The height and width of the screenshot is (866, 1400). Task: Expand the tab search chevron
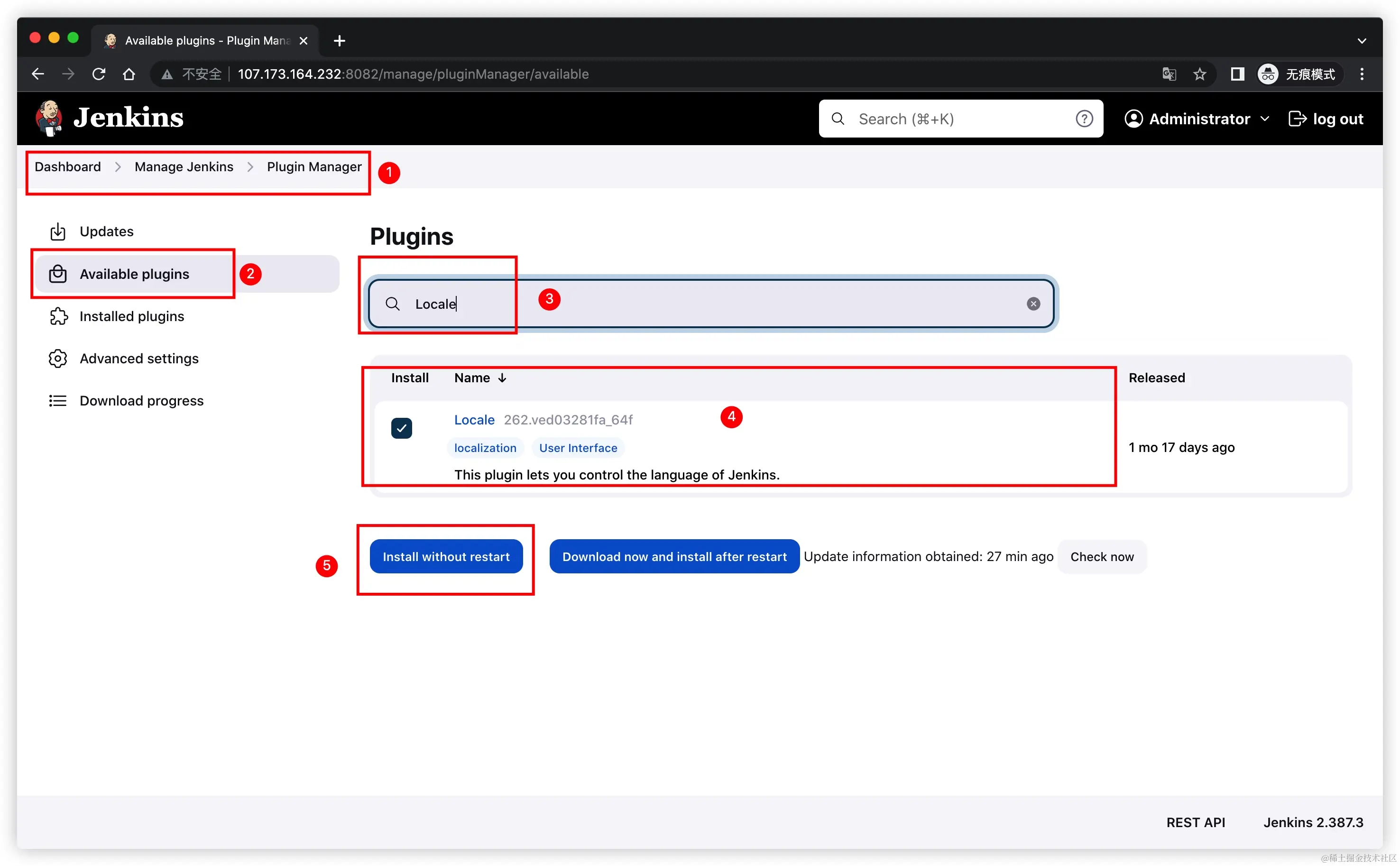(1362, 41)
